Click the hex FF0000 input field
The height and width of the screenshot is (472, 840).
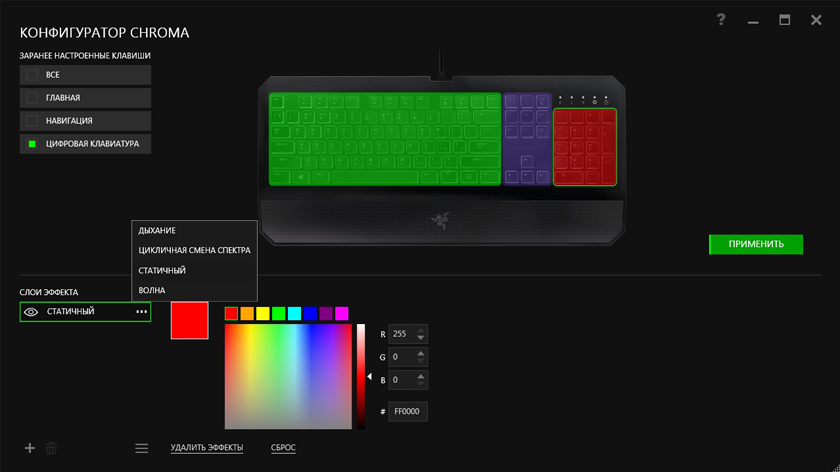coord(408,411)
